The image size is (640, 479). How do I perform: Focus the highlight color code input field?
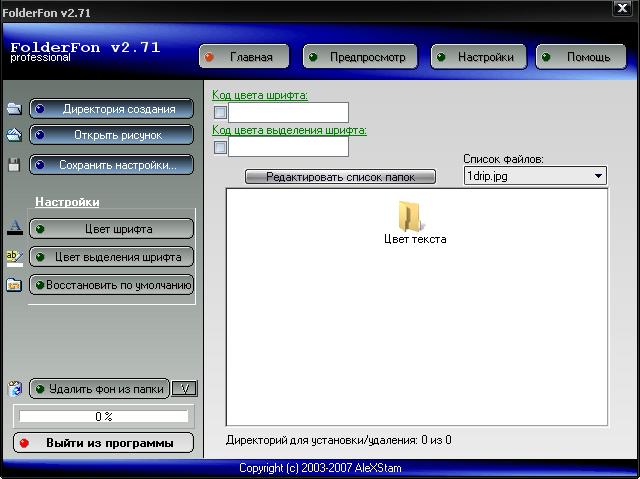pos(288,146)
